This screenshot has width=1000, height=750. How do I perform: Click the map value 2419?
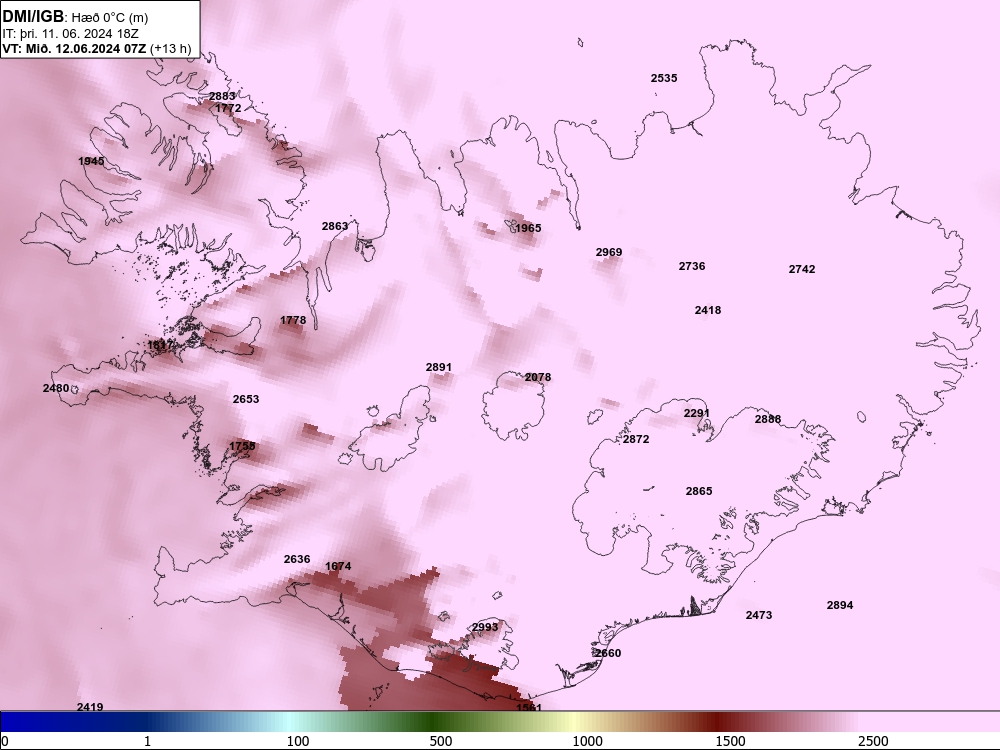click(90, 707)
